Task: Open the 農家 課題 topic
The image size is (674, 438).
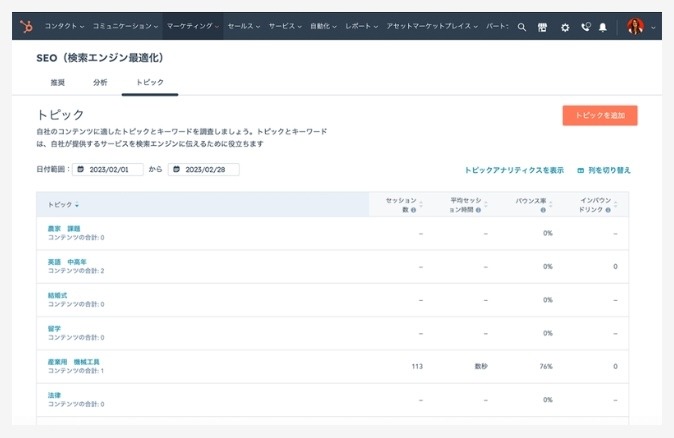Action: coord(64,229)
